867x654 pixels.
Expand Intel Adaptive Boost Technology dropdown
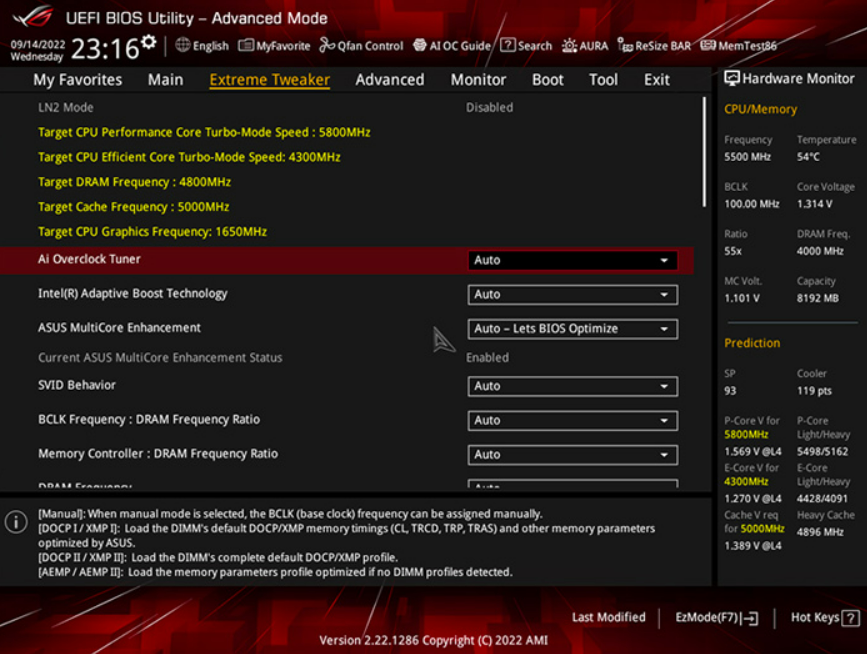pyautogui.click(x=572, y=295)
